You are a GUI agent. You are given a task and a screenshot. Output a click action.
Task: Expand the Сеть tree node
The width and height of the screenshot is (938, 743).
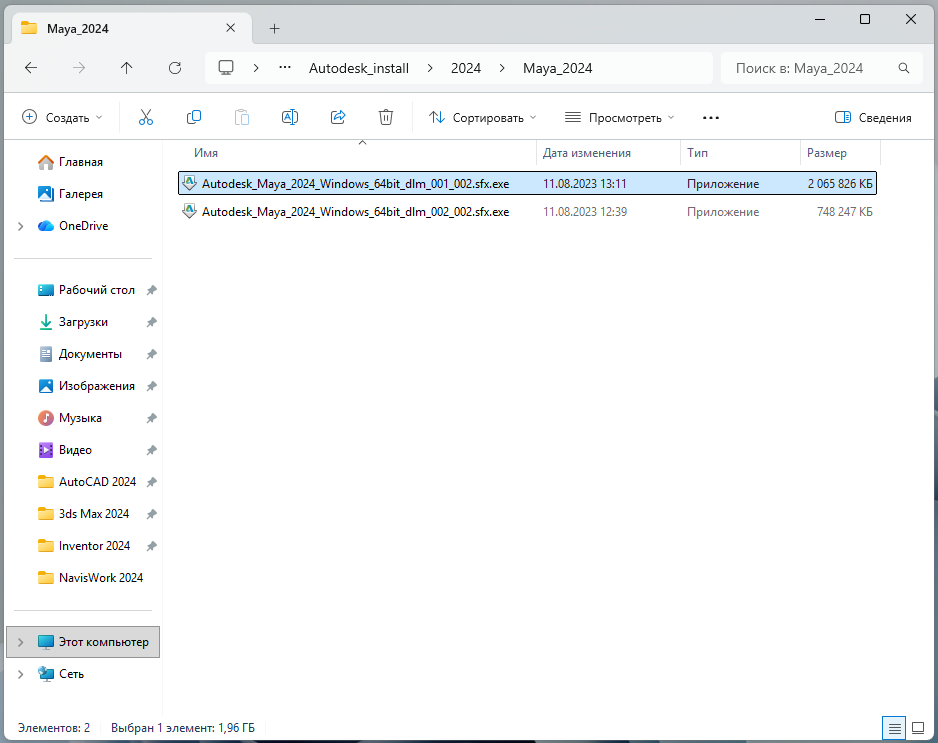coord(21,674)
